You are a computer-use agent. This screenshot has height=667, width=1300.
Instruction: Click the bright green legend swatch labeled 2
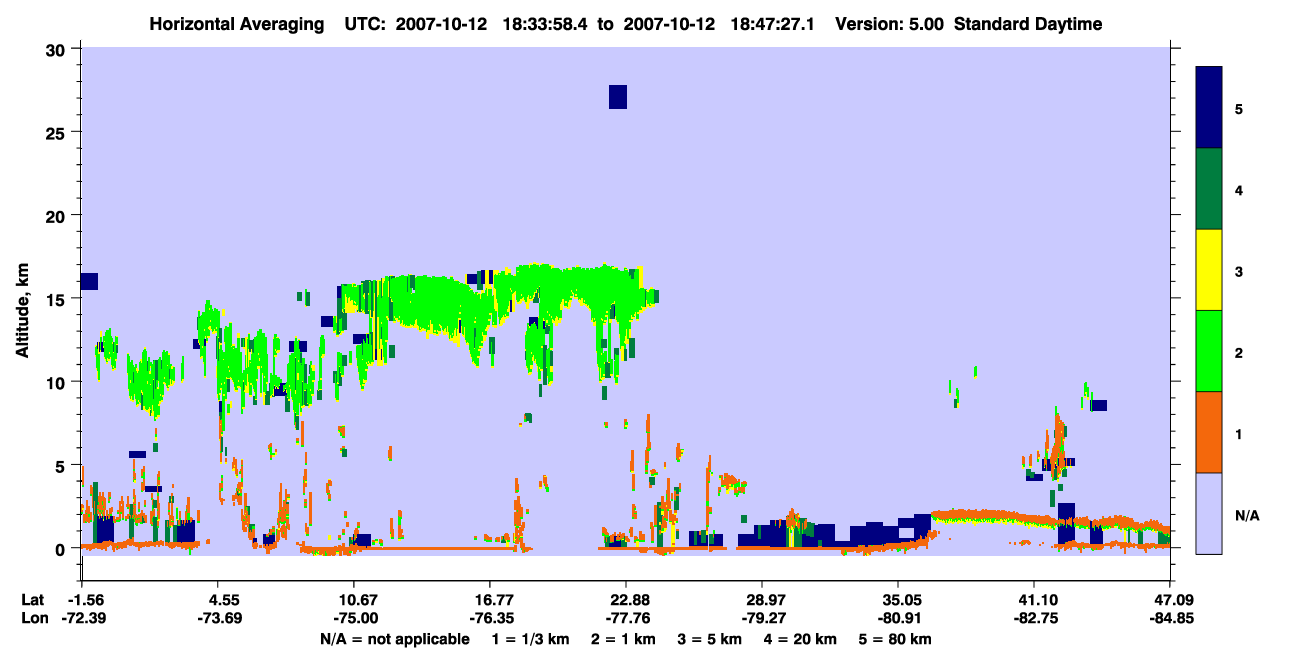(x=1209, y=351)
